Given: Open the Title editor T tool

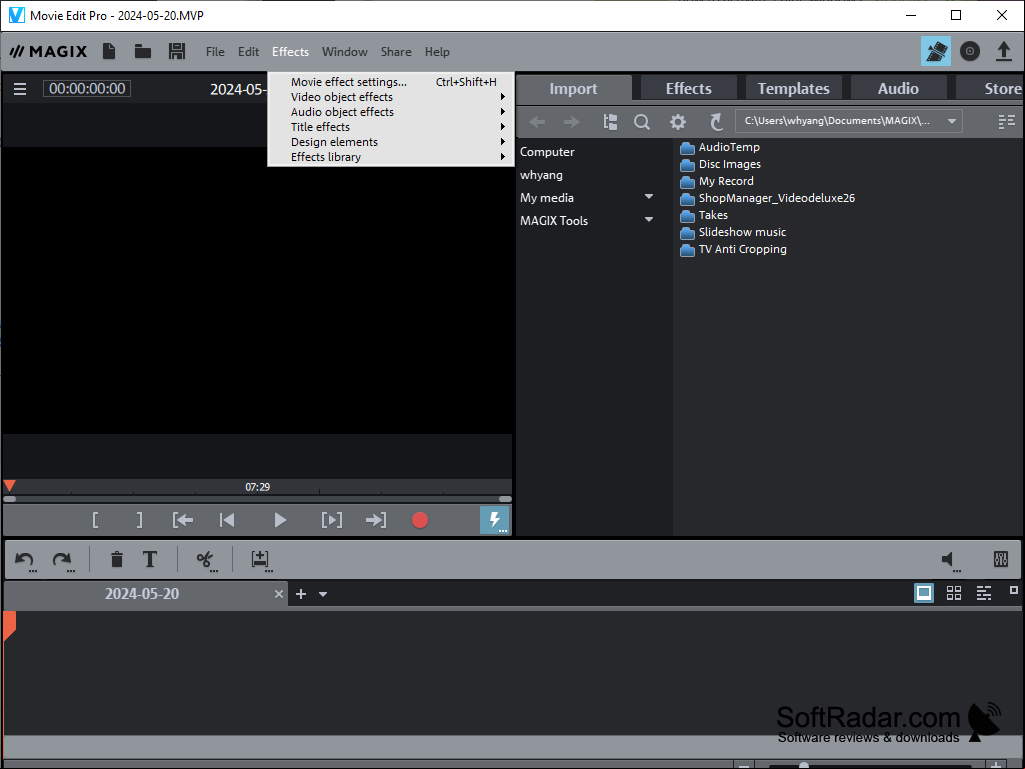Looking at the screenshot, I should (x=150, y=559).
